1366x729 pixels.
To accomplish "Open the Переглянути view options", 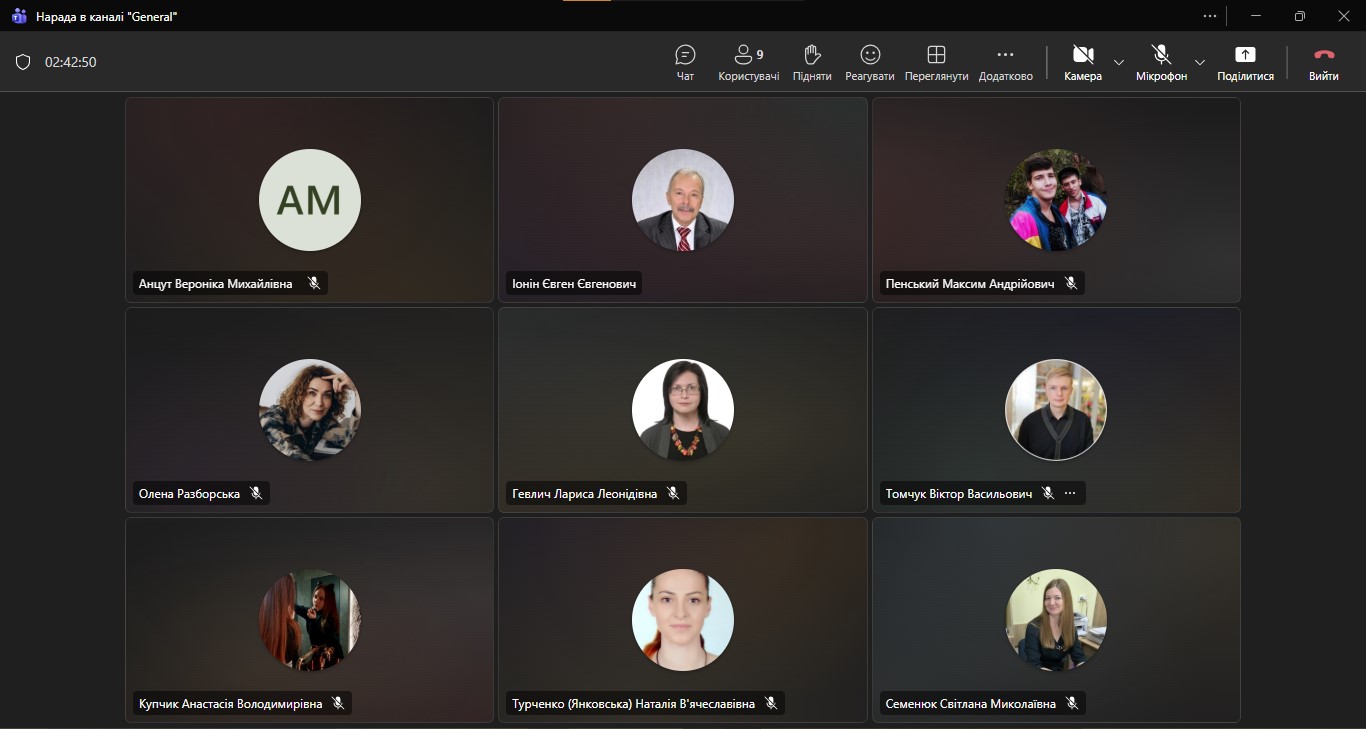I will coord(936,62).
